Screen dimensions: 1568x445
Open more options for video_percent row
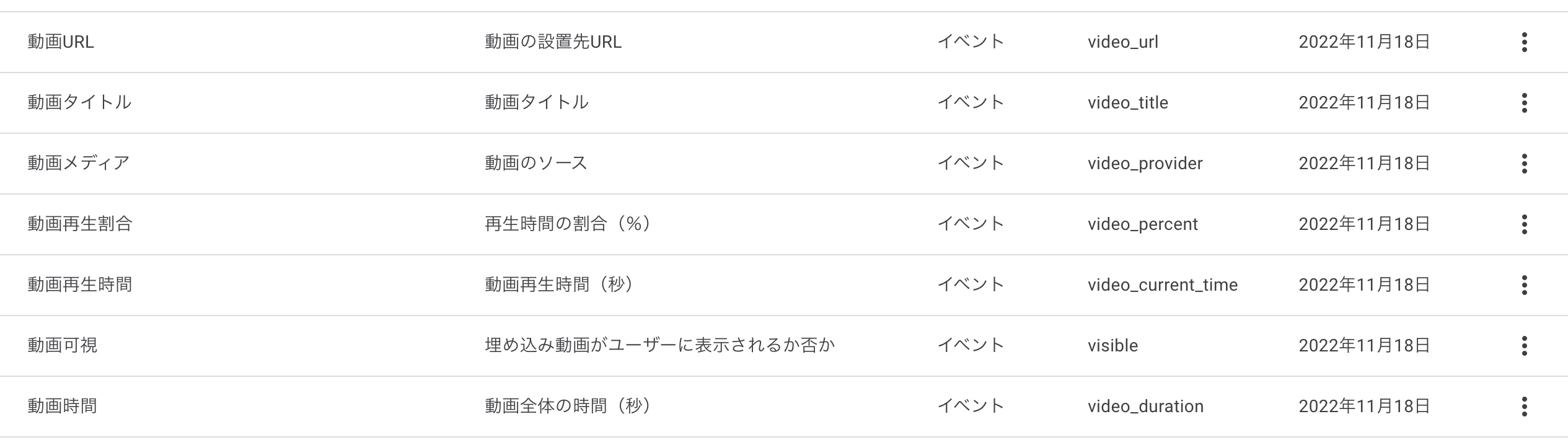[x=1524, y=224]
